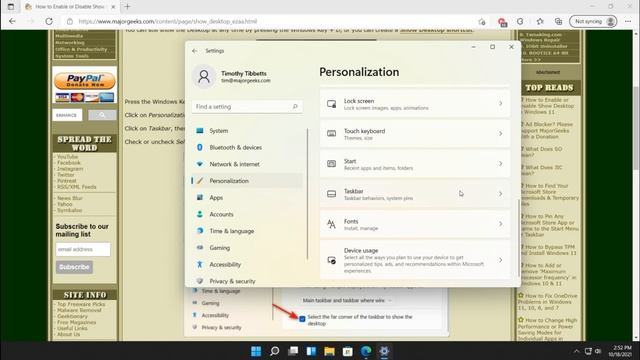Click the Lock screen icon
The height and width of the screenshot is (360, 640).
coord(331,104)
